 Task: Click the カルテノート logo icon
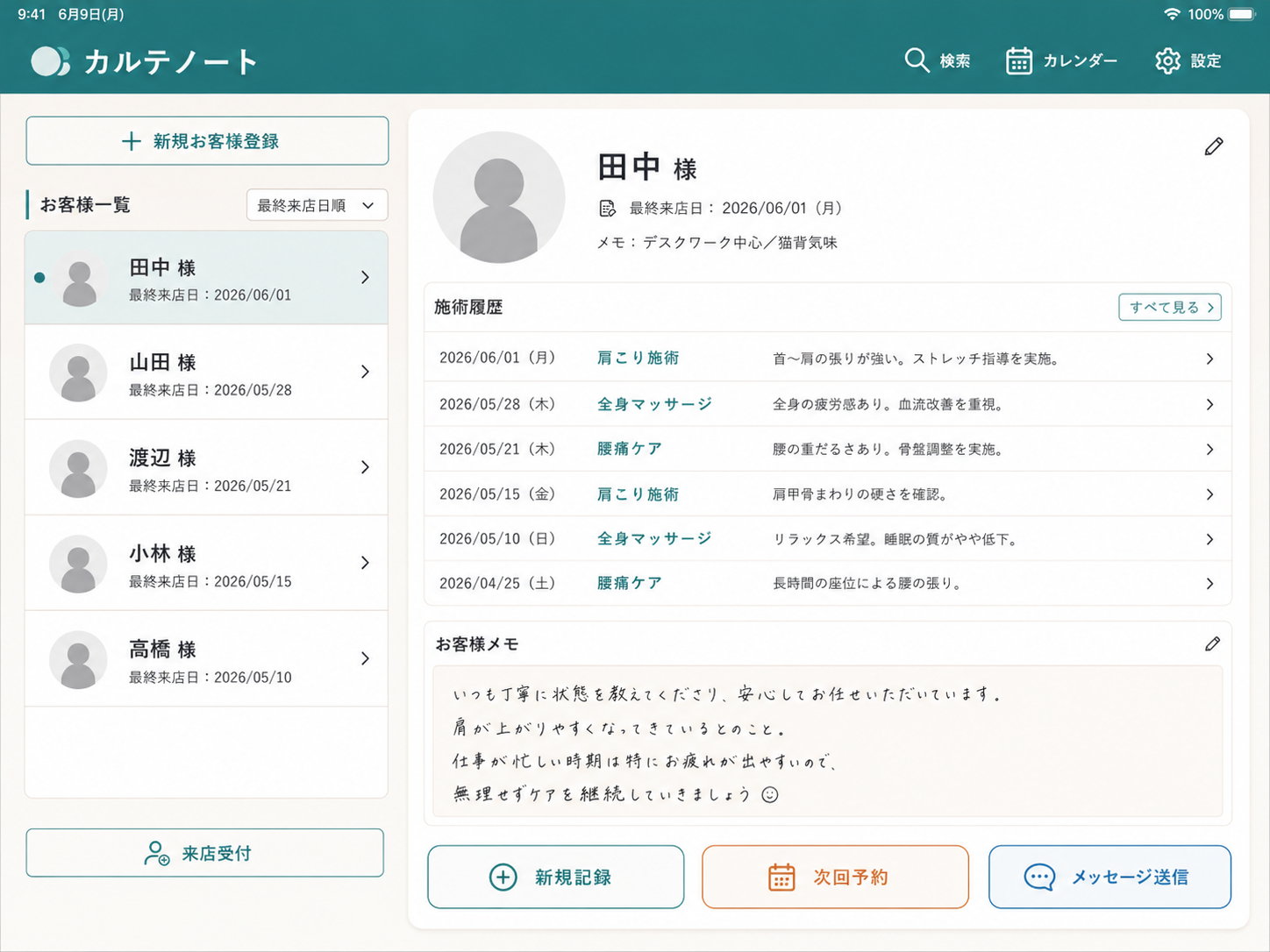pyautogui.click(x=50, y=61)
